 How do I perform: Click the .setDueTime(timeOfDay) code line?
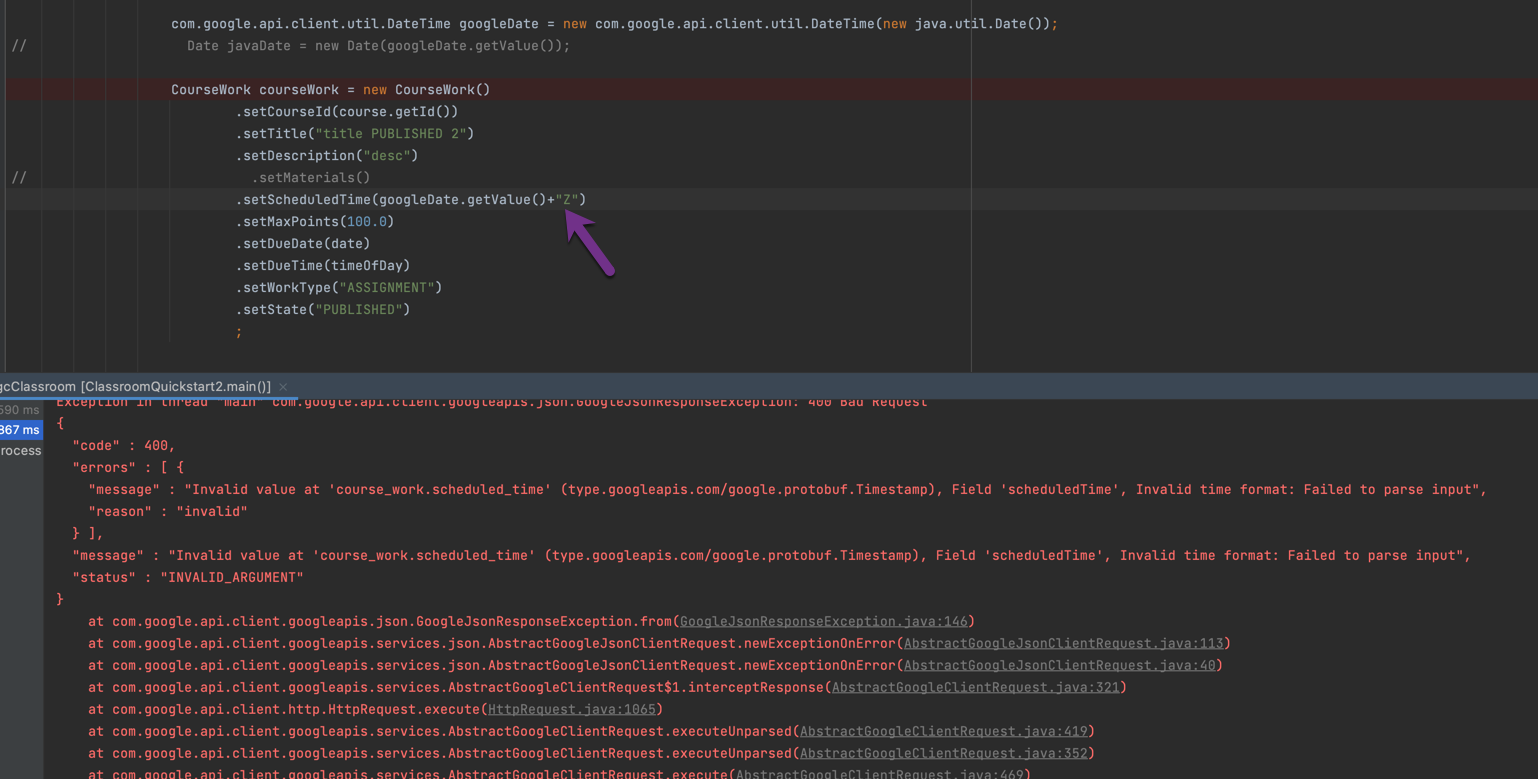[323, 265]
